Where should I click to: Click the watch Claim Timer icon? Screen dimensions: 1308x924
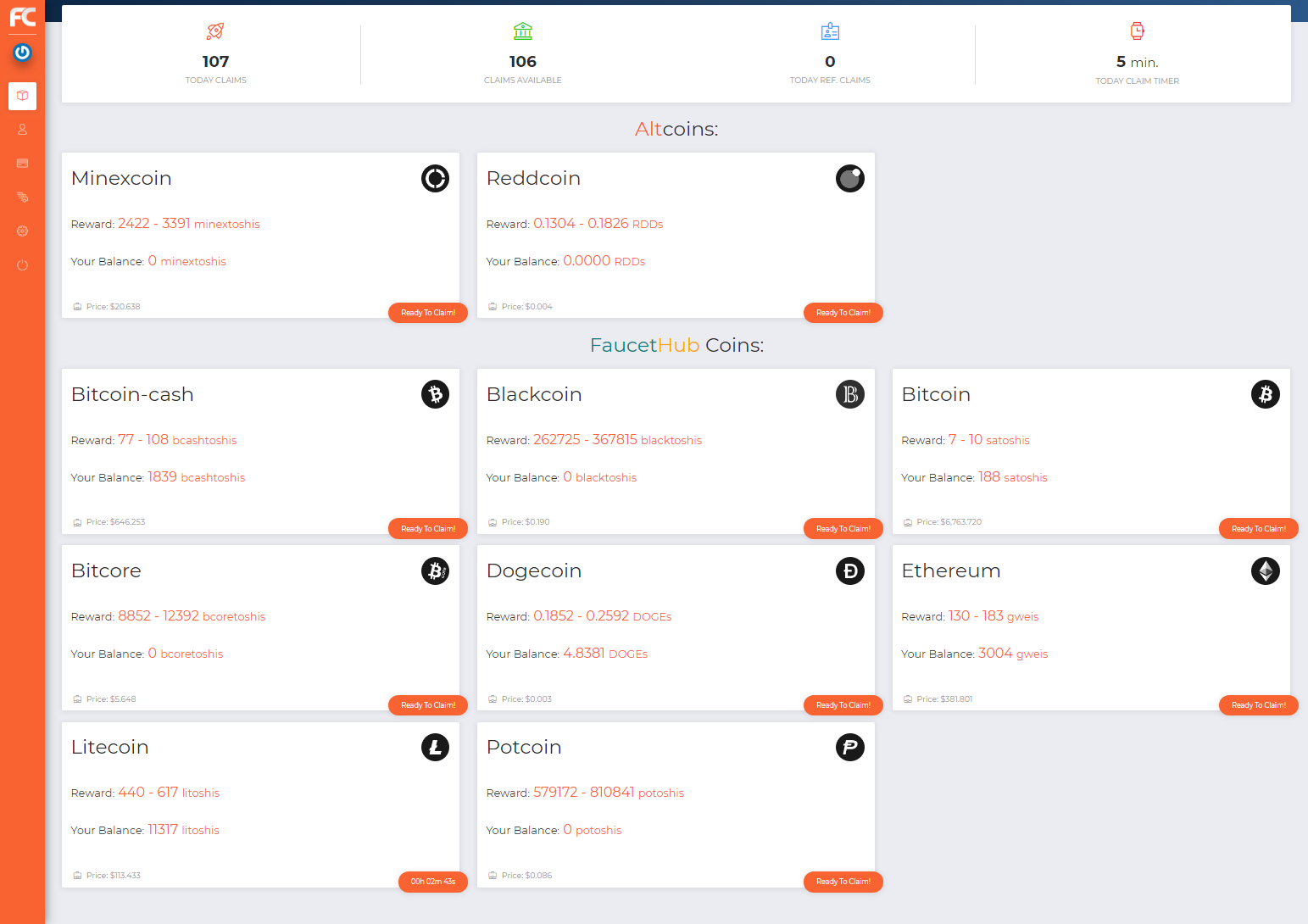(1137, 31)
